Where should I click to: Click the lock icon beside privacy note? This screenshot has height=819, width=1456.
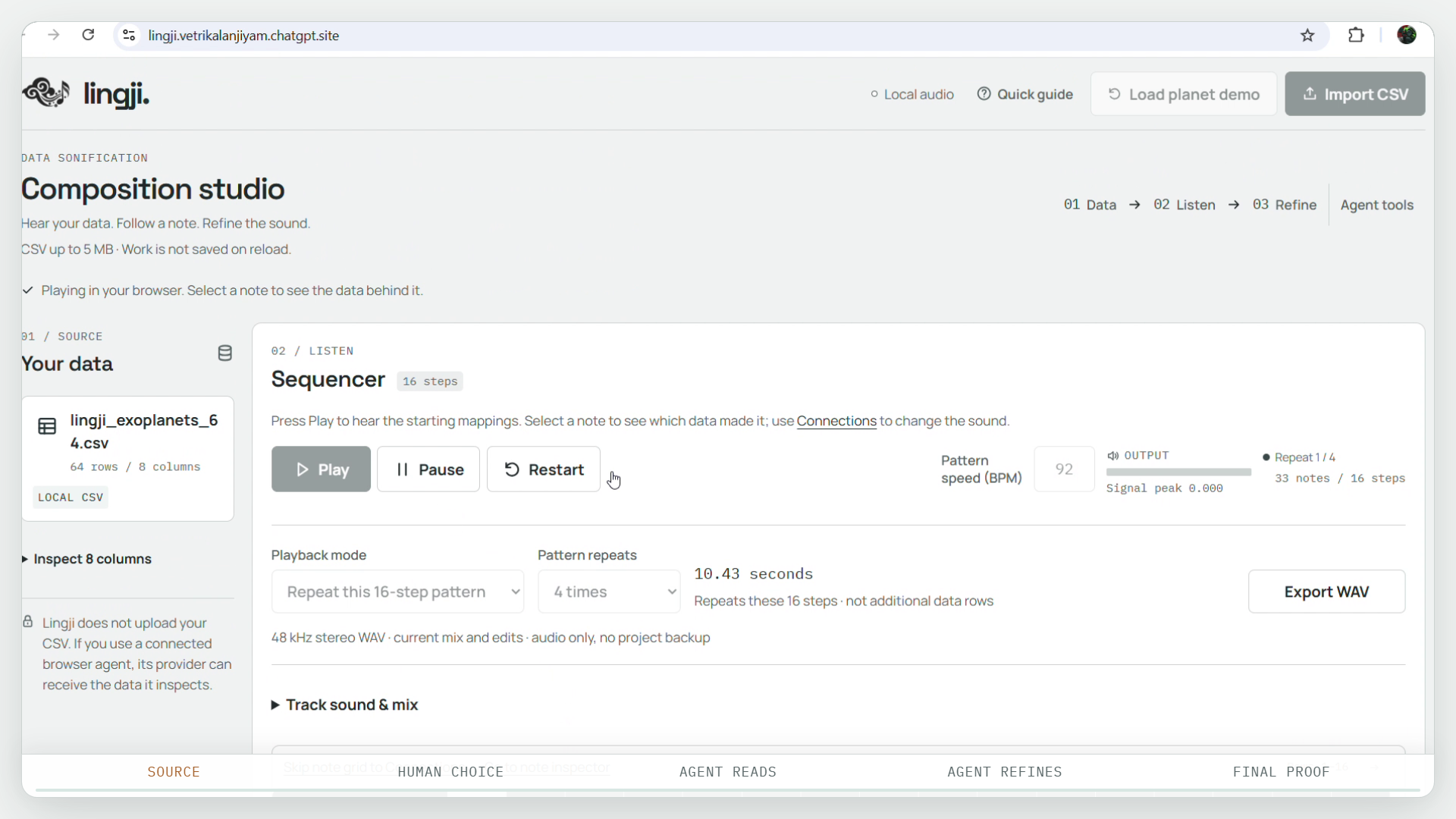[28, 622]
